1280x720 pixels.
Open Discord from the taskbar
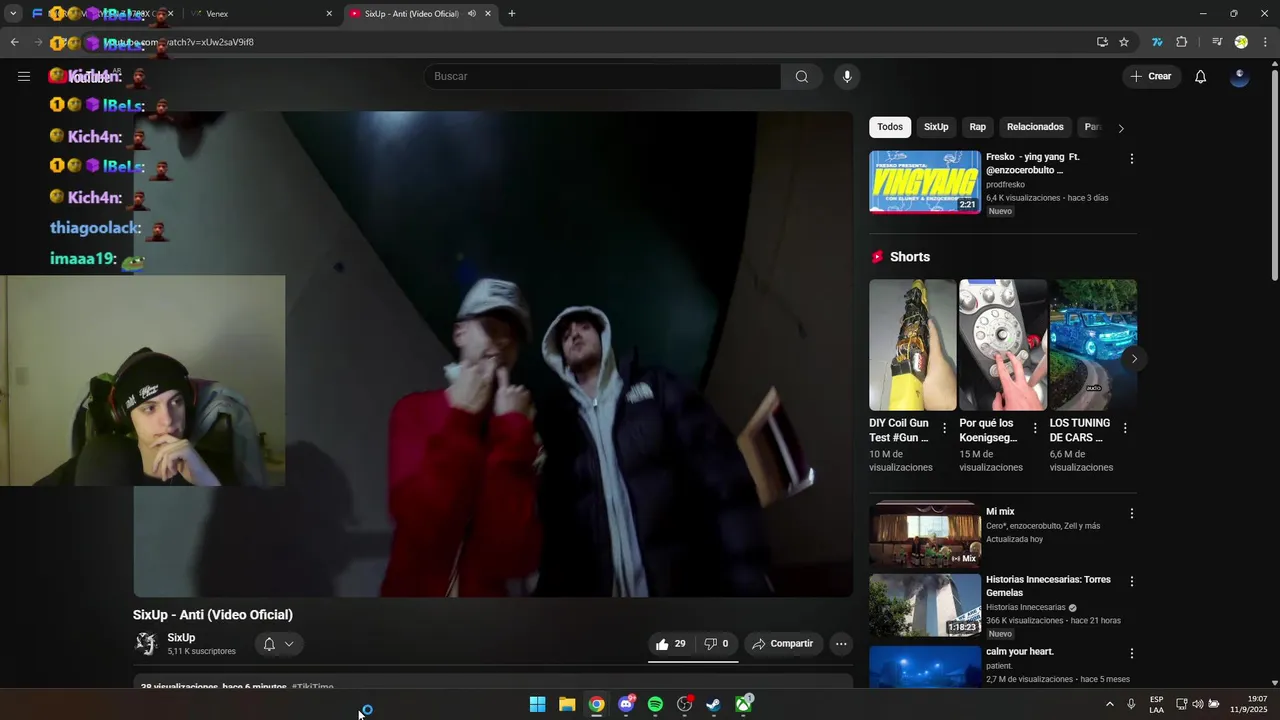(x=626, y=704)
